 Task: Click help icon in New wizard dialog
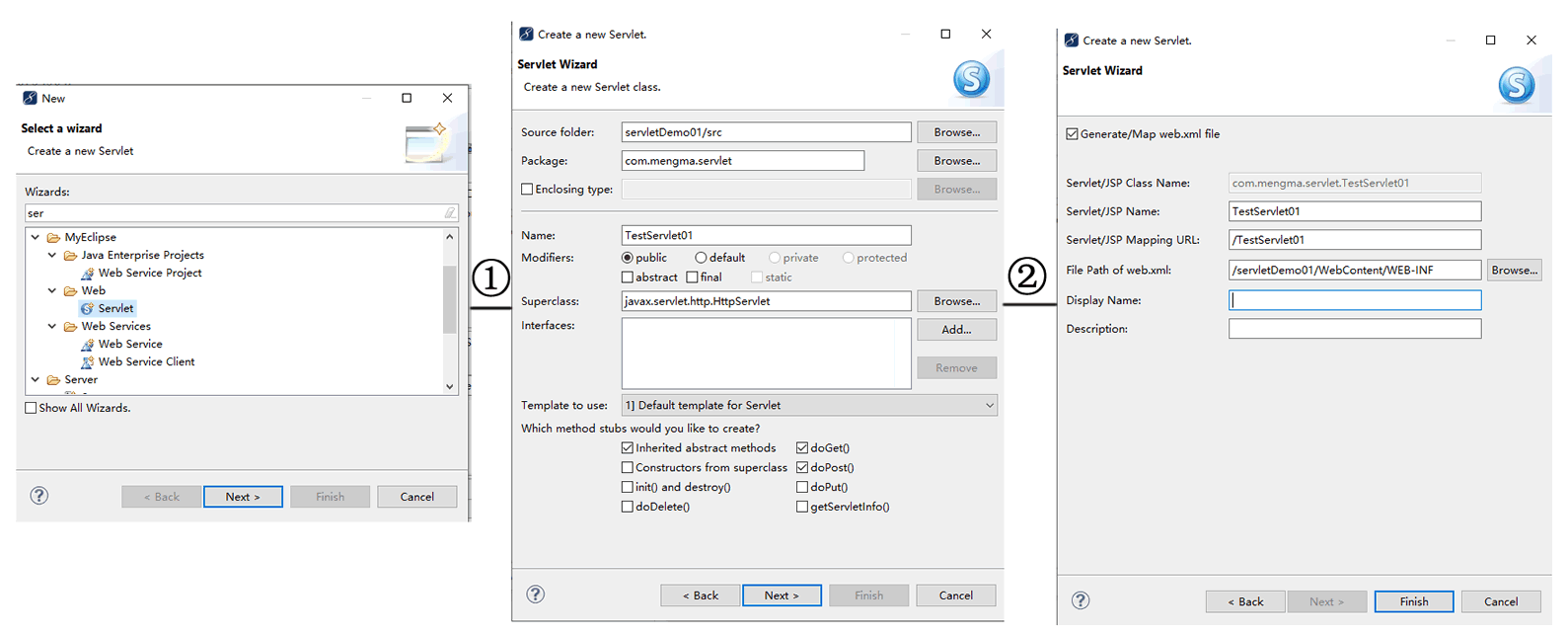pyautogui.click(x=39, y=496)
